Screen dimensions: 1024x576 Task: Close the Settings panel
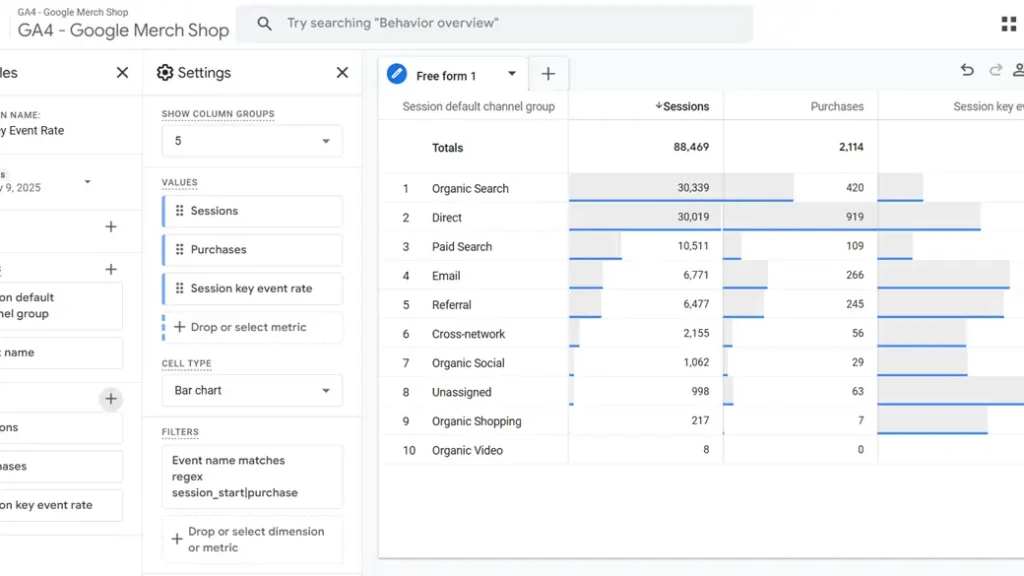pos(342,73)
